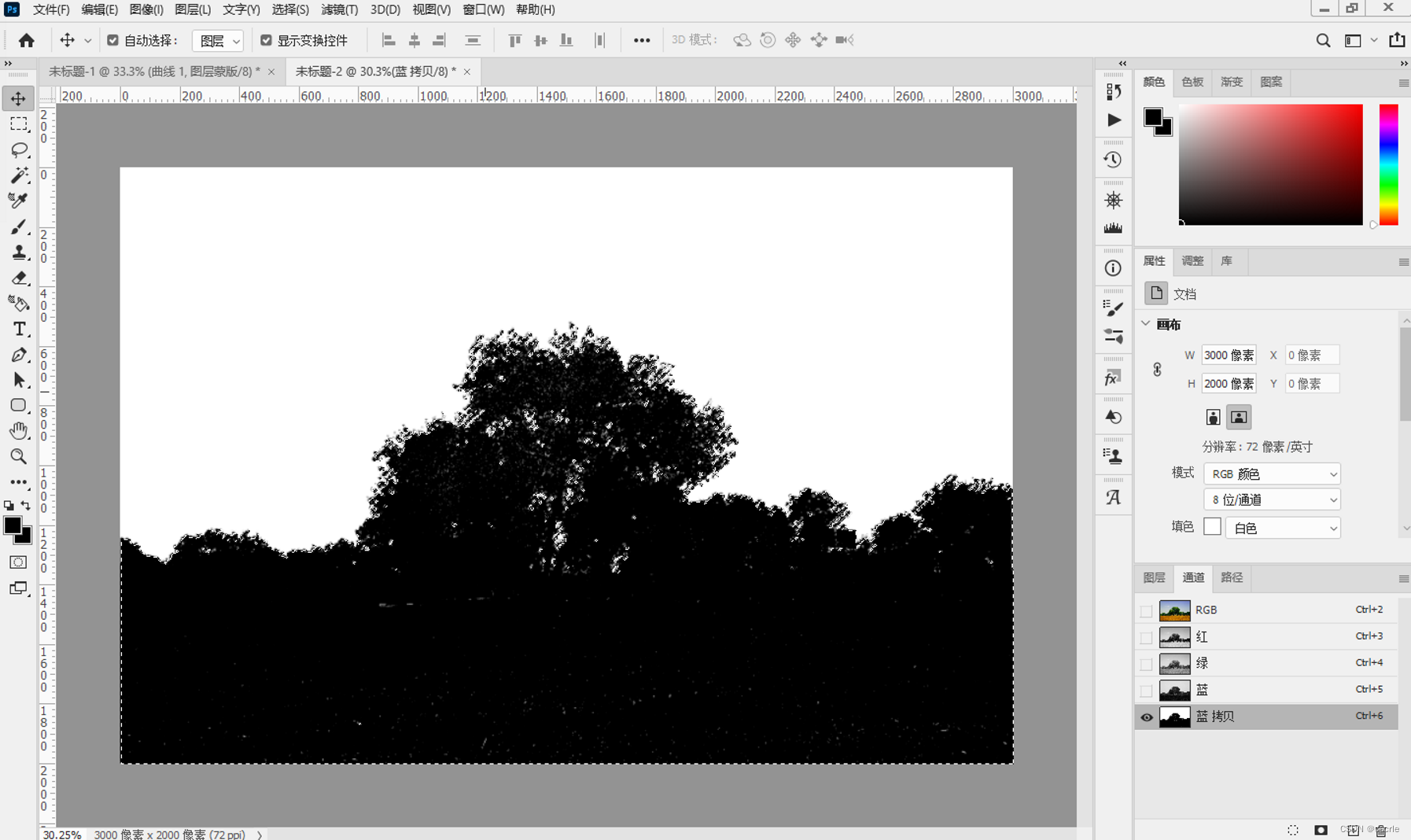Hide the 蓝 拷贝 channel eye
The image size is (1411, 840).
click(1146, 717)
